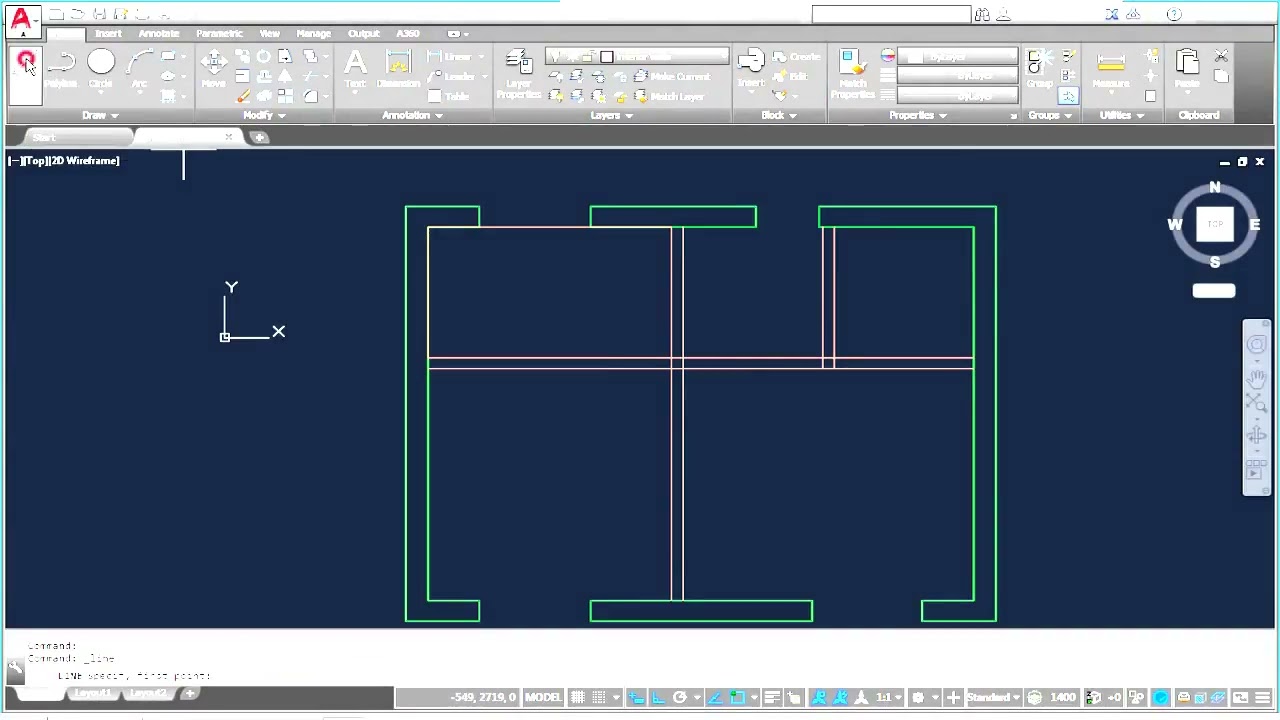Add a new drawing tab with plus button
Screen dimensions: 1280x720
259,137
